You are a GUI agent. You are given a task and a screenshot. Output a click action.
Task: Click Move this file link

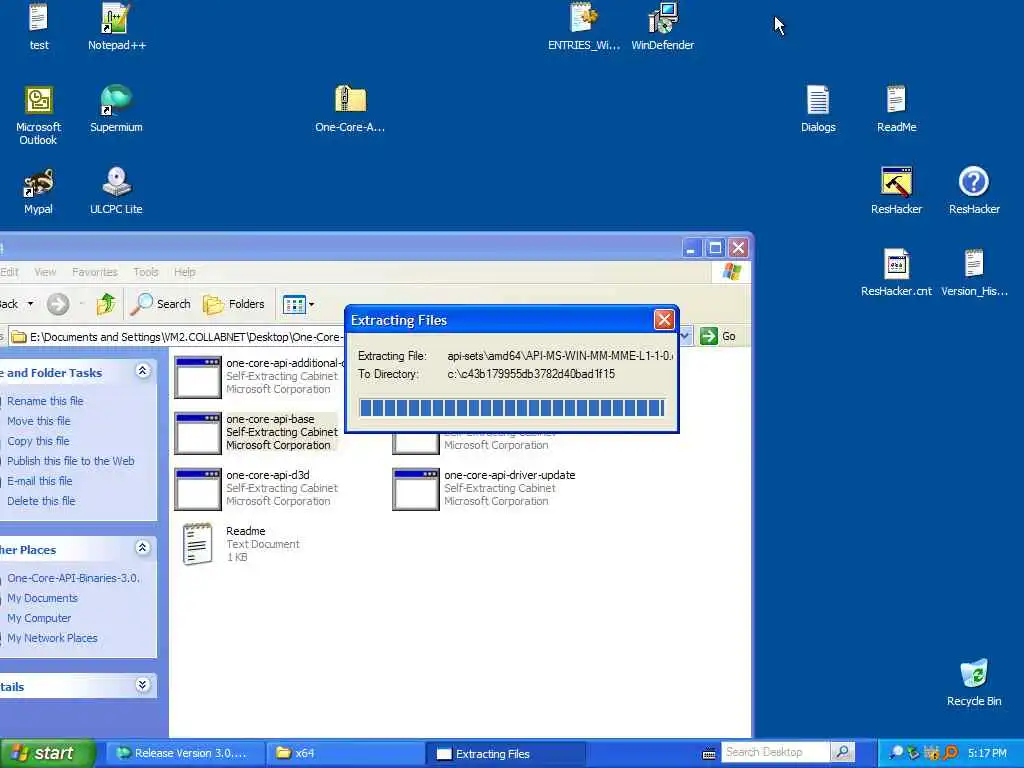pyautogui.click(x=39, y=421)
